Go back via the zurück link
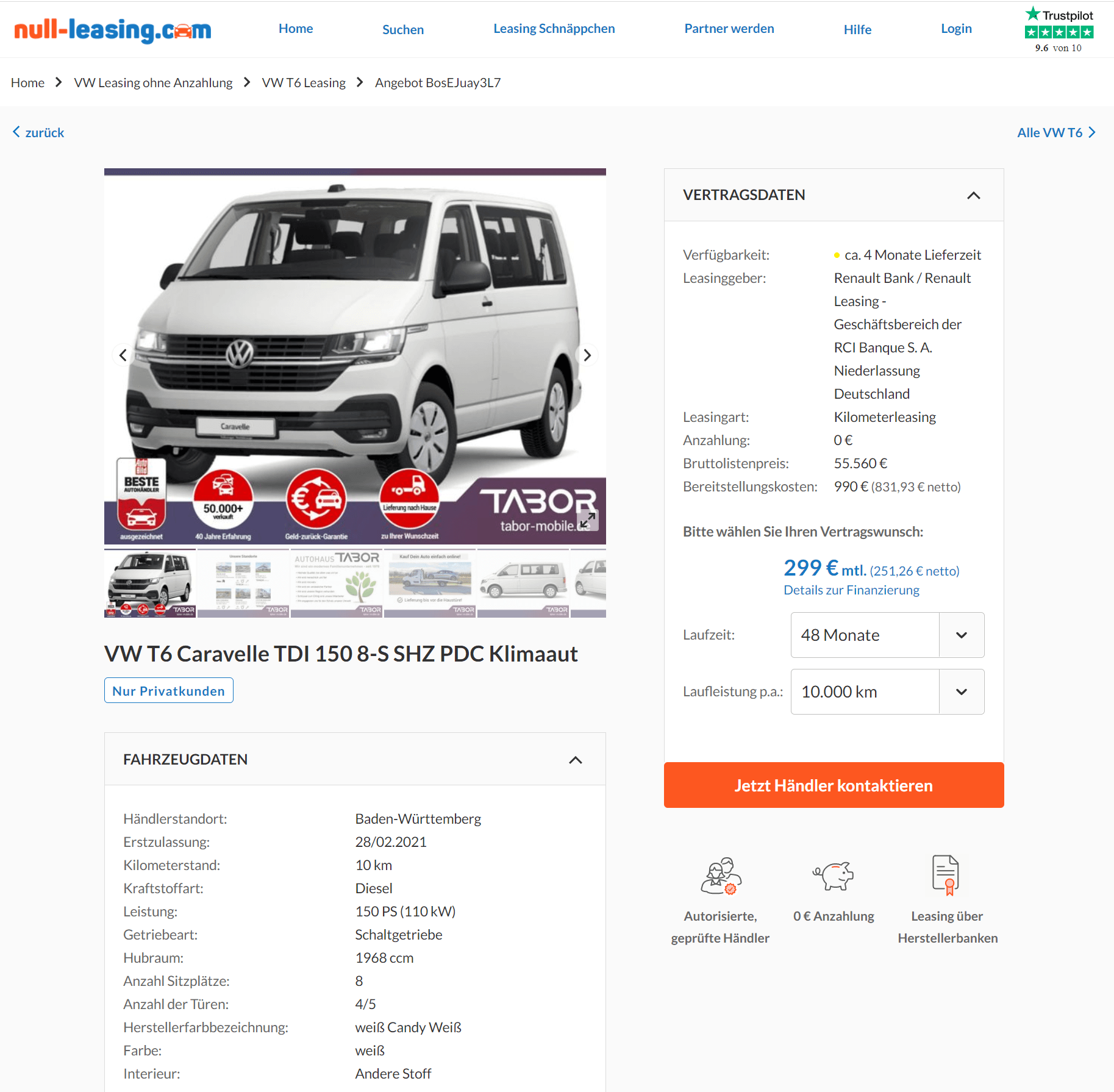The image size is (1114, 1092). 38,132
